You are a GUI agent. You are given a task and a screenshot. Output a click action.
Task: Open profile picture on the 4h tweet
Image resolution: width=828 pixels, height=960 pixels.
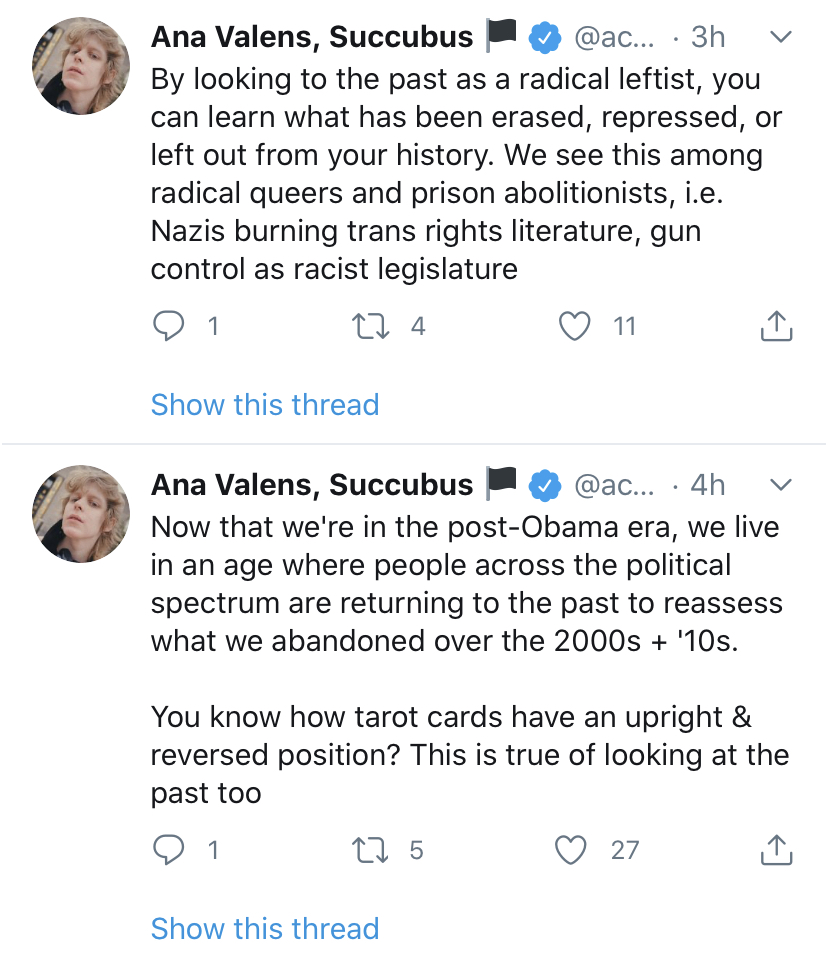click(x=82, y=513)
